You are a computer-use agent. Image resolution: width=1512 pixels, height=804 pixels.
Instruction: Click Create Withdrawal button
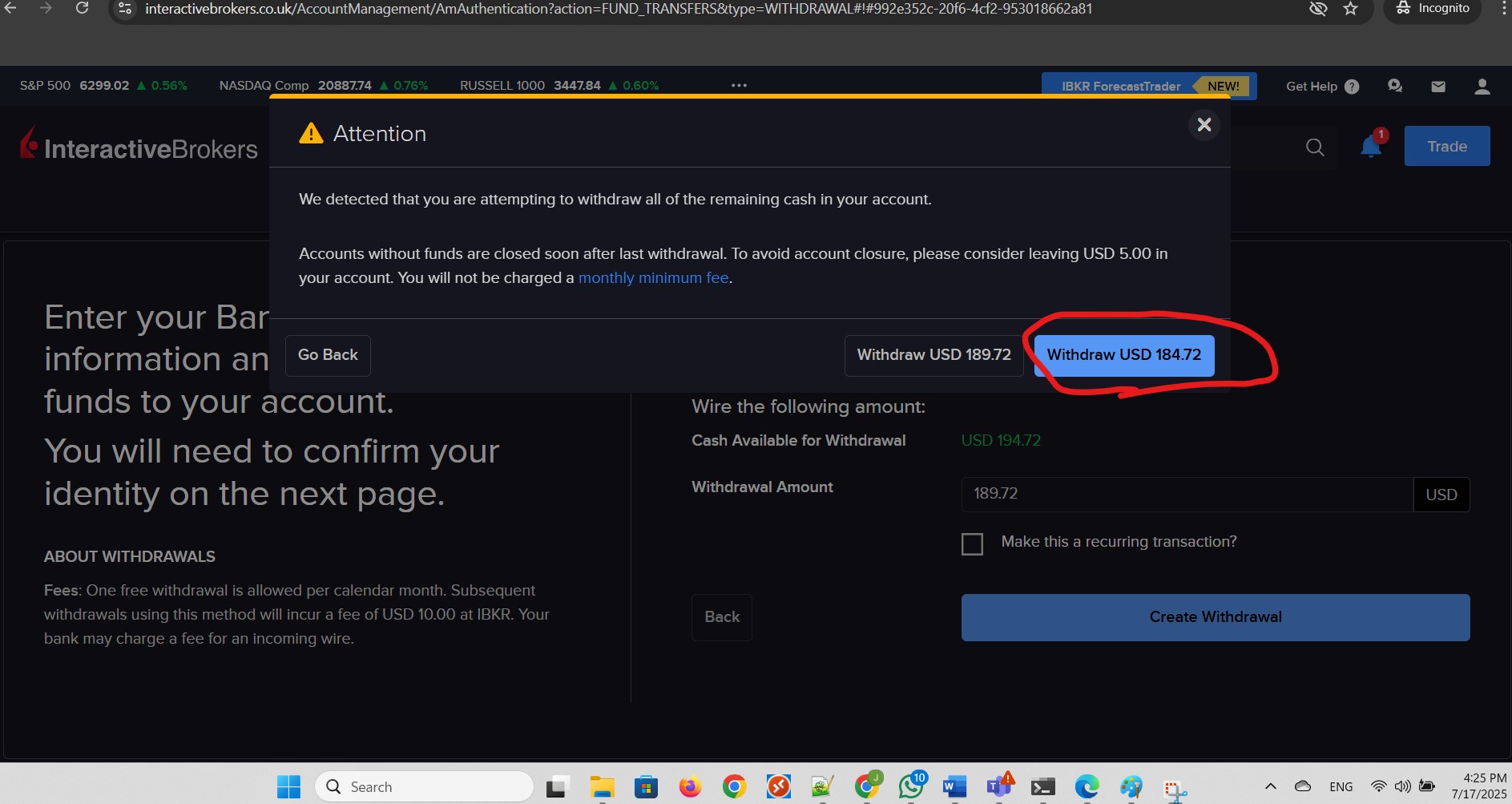[x=1215, y=617]
